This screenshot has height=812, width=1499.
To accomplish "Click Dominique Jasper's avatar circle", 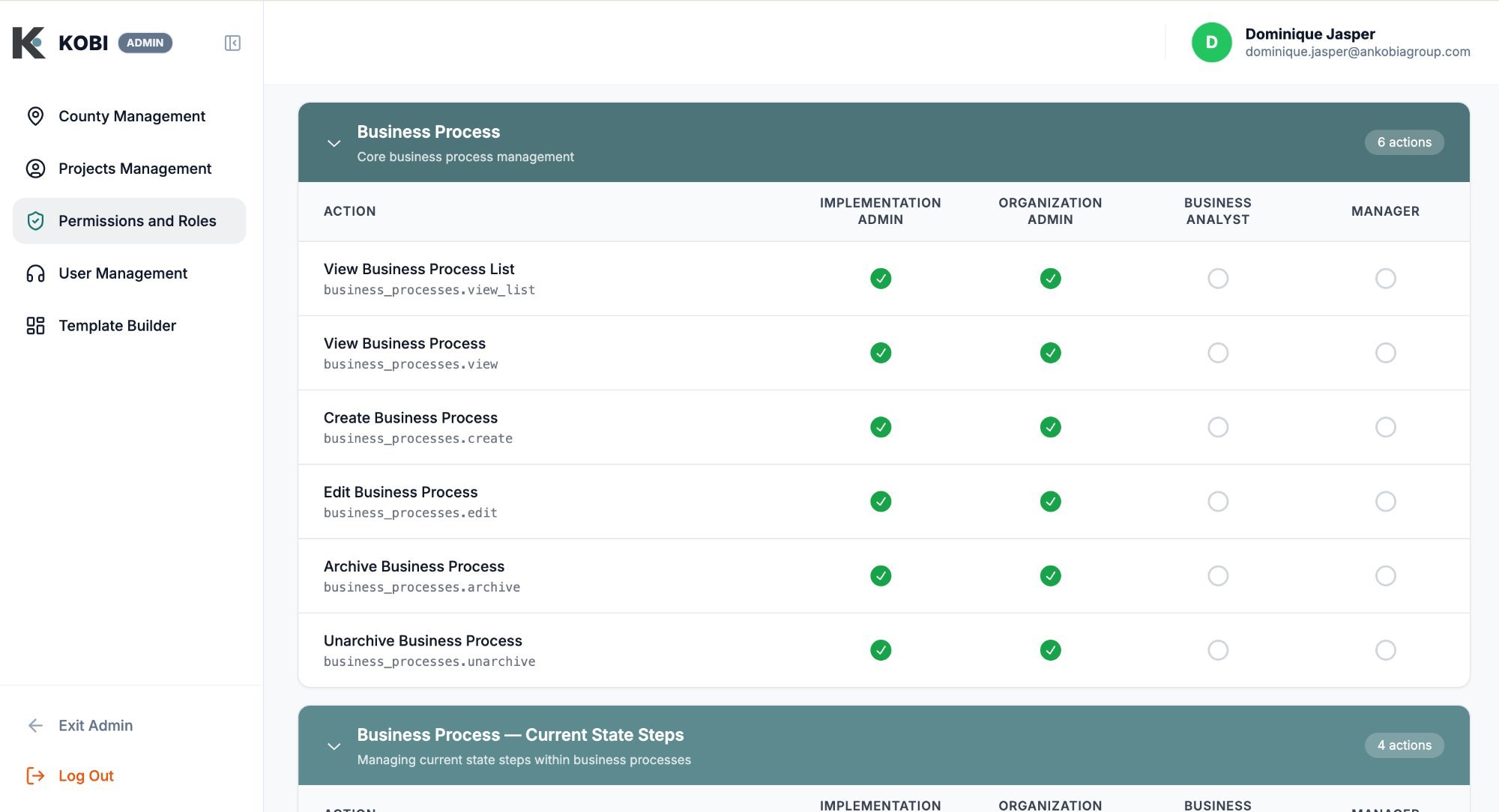I will 1210,43.
